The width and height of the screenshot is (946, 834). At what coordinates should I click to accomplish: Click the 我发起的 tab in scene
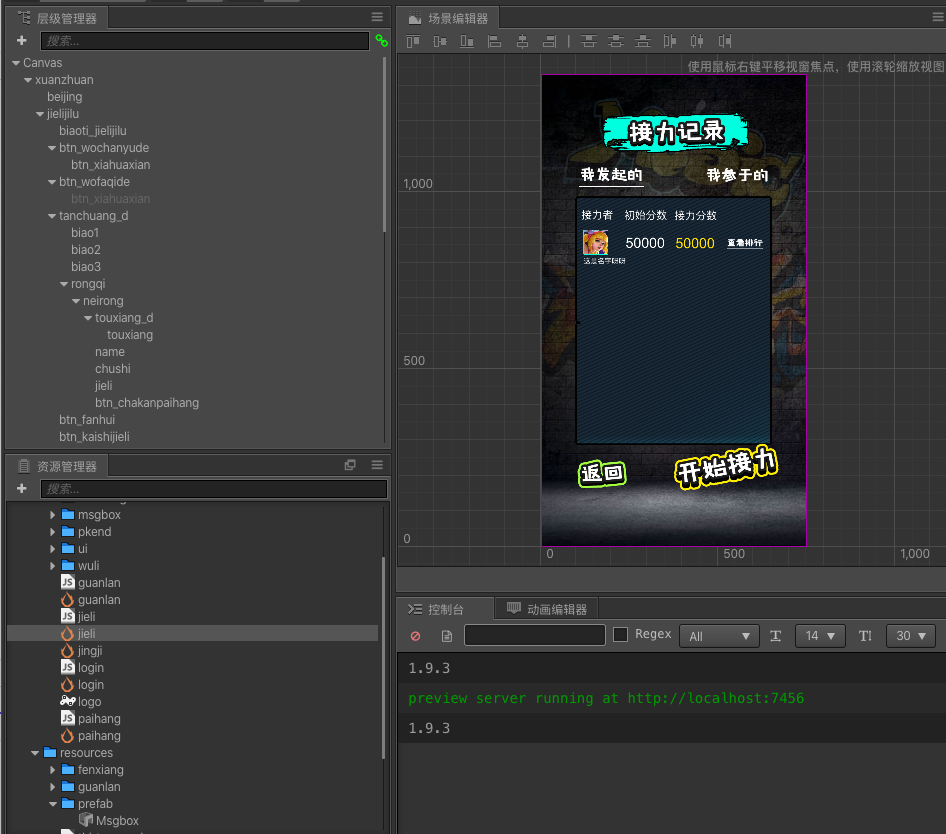(611, 175)
